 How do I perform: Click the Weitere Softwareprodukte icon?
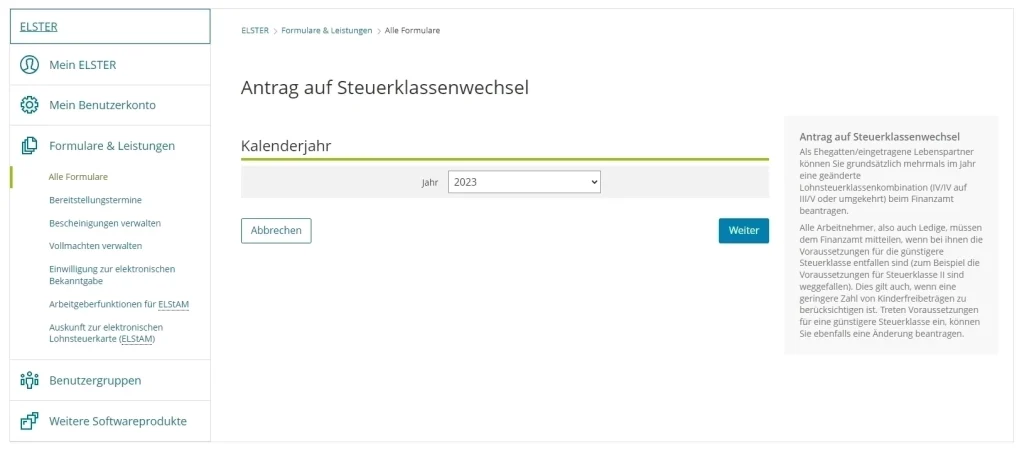tap(29, 421)
